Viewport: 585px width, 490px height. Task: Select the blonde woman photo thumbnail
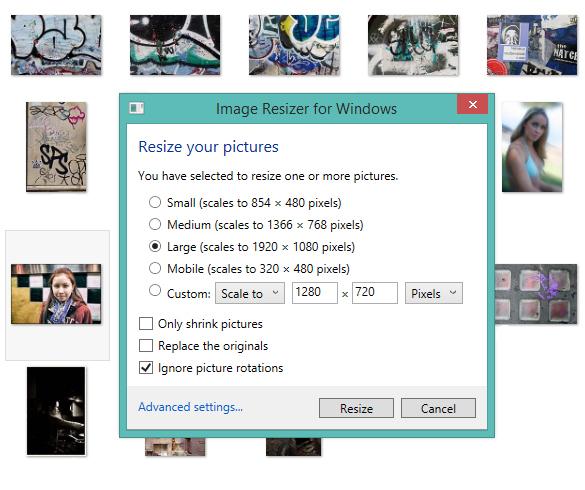pyautogui.click(x=532, y=147)
